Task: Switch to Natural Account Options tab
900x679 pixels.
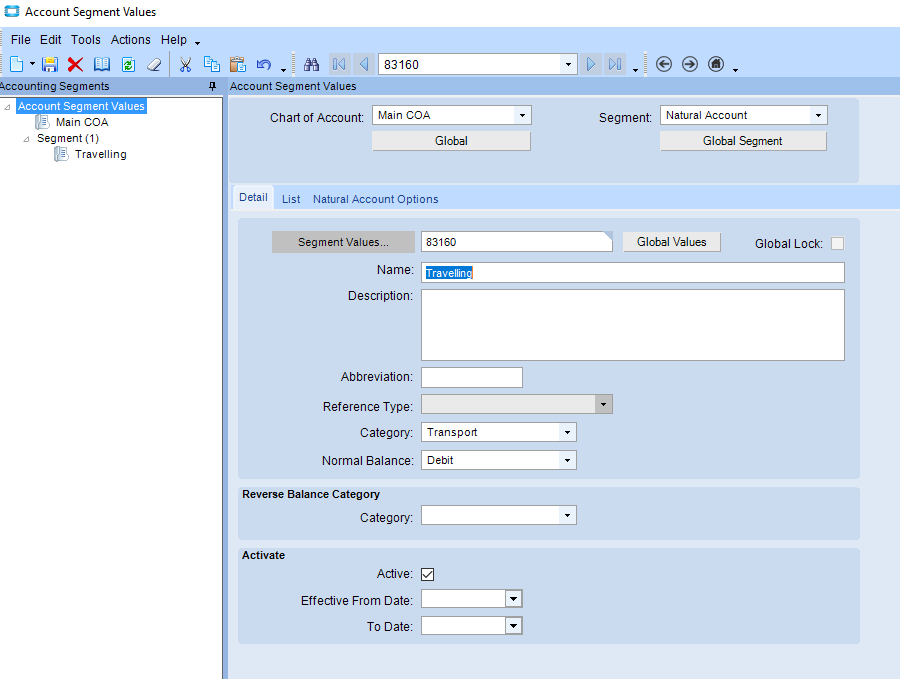Action: (375, 199)
